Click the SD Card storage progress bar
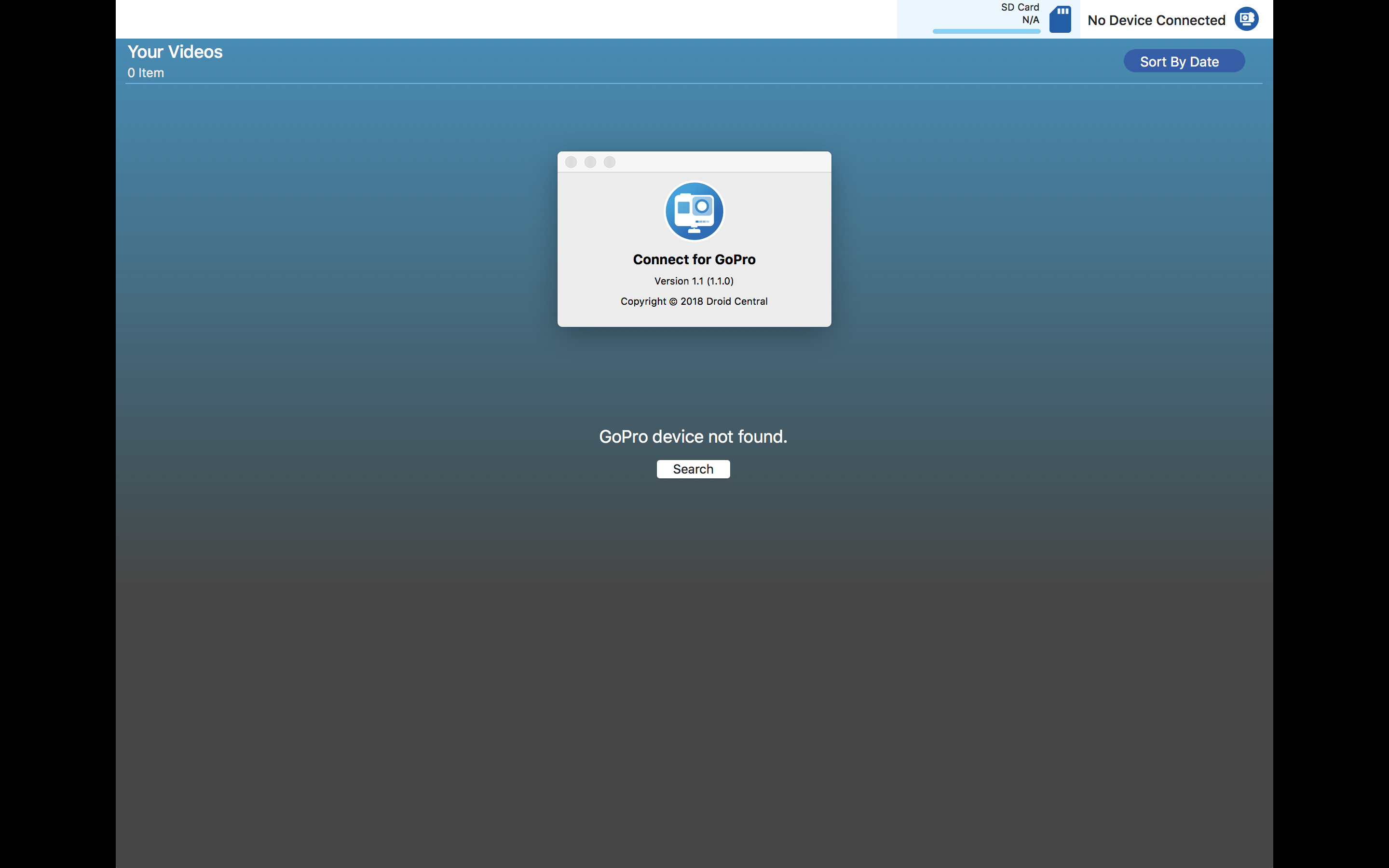This screenshot has width=1389, height=868. pos(986,31)
